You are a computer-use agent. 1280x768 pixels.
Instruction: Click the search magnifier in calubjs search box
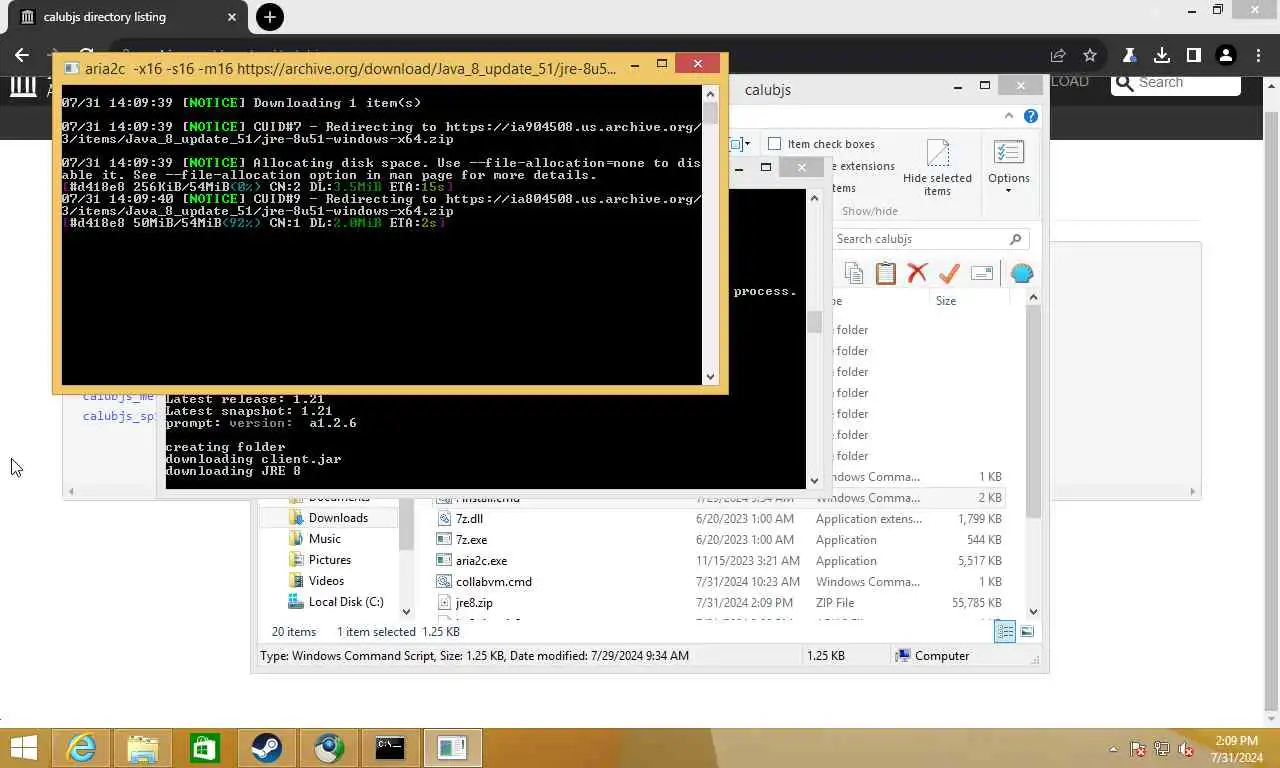(1015, 239)
